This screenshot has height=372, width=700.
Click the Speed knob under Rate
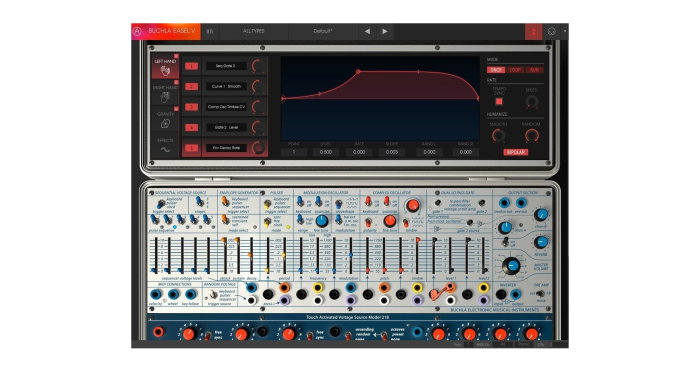531,101
